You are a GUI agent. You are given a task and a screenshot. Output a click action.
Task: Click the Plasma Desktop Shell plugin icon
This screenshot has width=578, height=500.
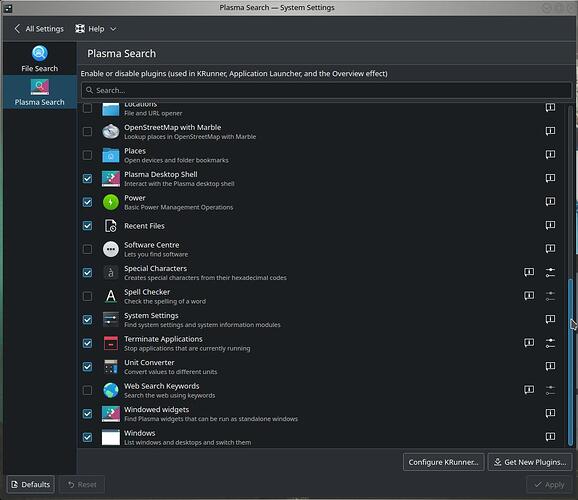point(111,179)
